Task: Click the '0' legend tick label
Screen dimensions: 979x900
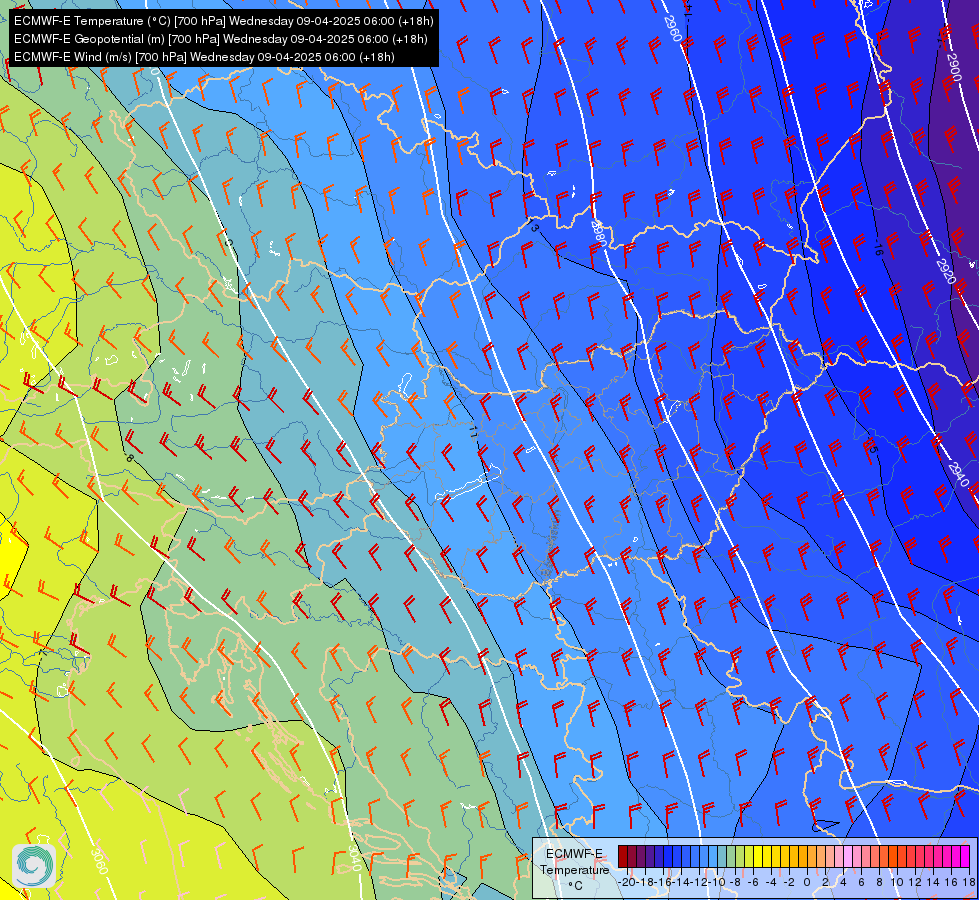Action: pos(807,882)
